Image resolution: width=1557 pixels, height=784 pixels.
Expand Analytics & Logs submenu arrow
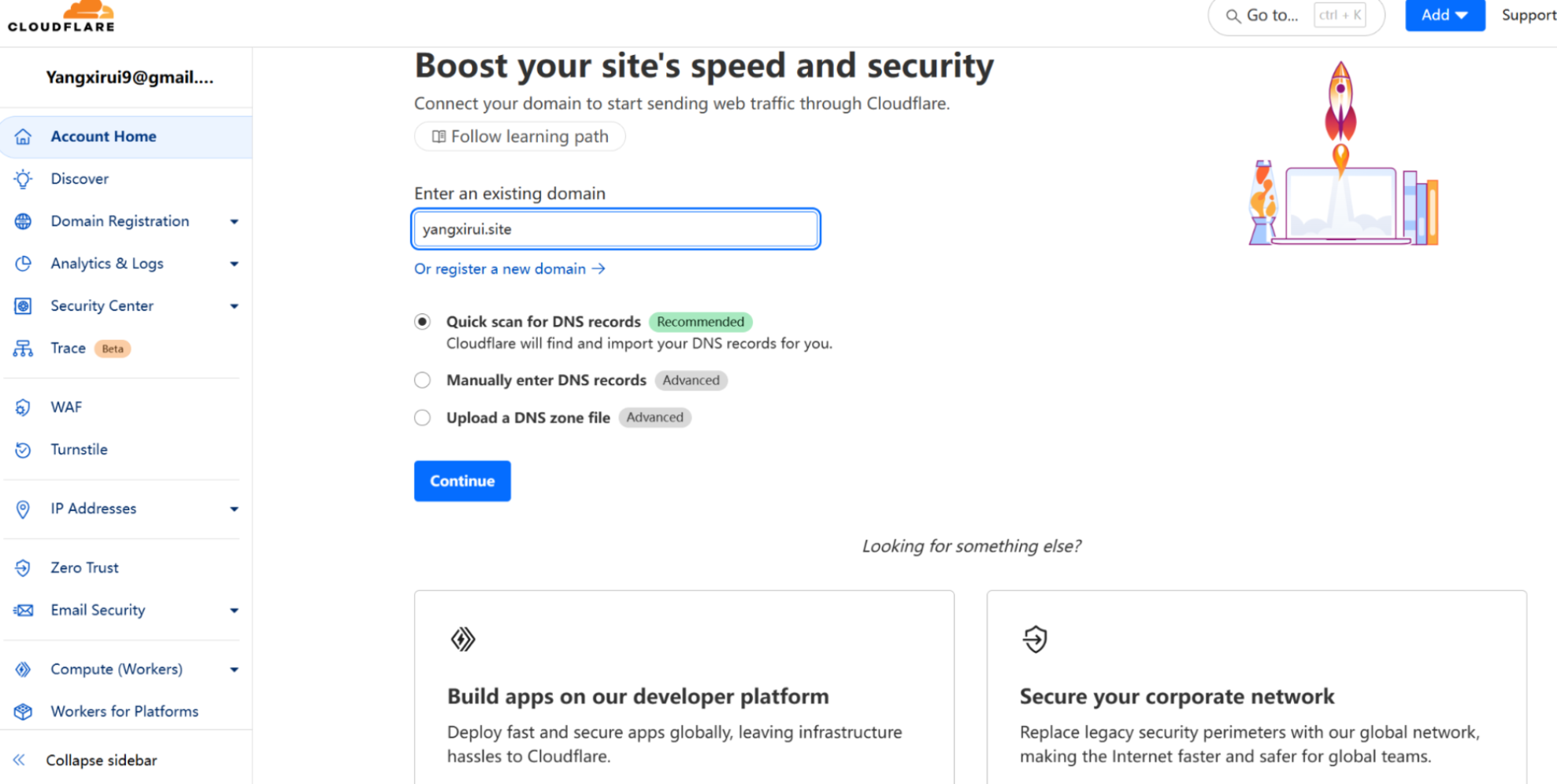point(234,264)
